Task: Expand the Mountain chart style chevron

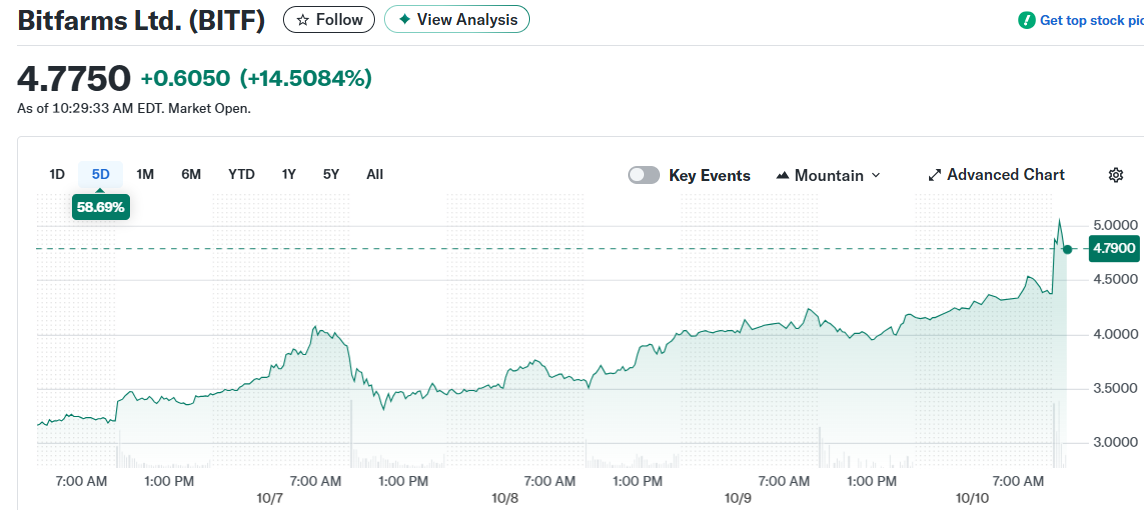Action: 876,175
